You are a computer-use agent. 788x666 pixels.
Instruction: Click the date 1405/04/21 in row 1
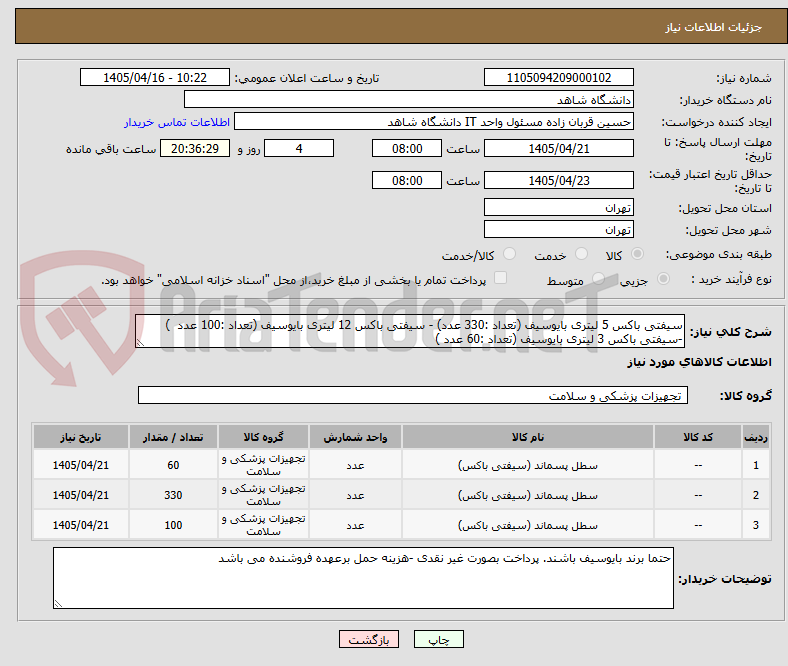point(81,465)
